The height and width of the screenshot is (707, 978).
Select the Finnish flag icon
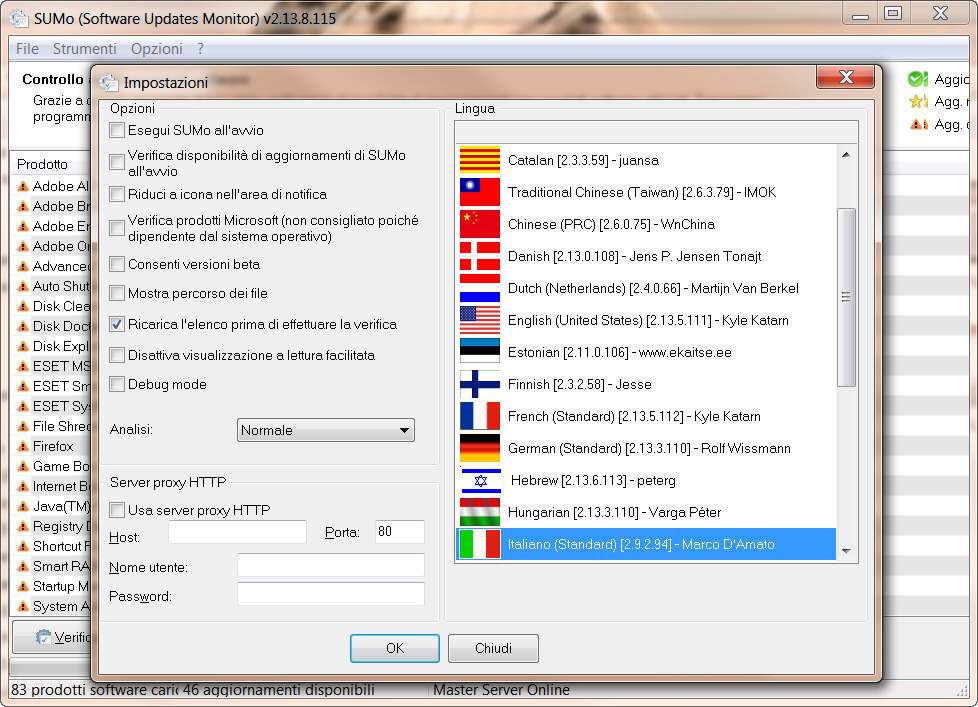(480, 384)
